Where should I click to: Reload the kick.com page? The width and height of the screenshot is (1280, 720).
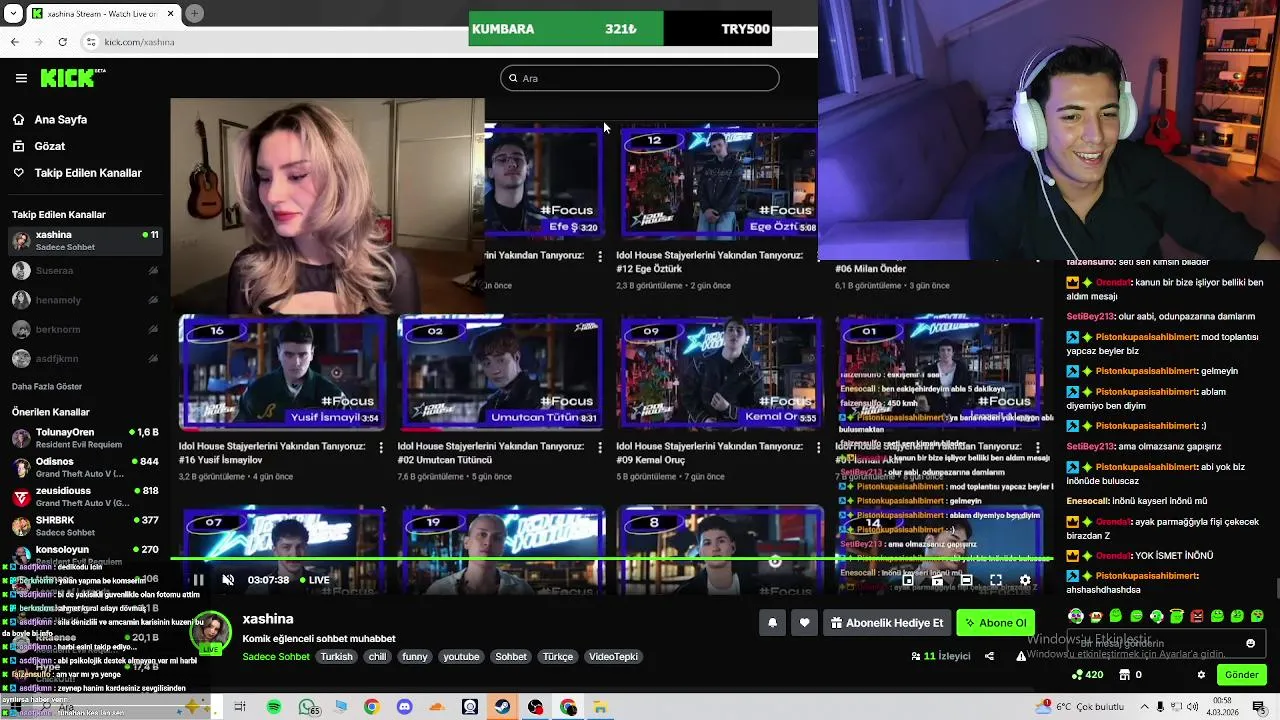coord(62,42)
